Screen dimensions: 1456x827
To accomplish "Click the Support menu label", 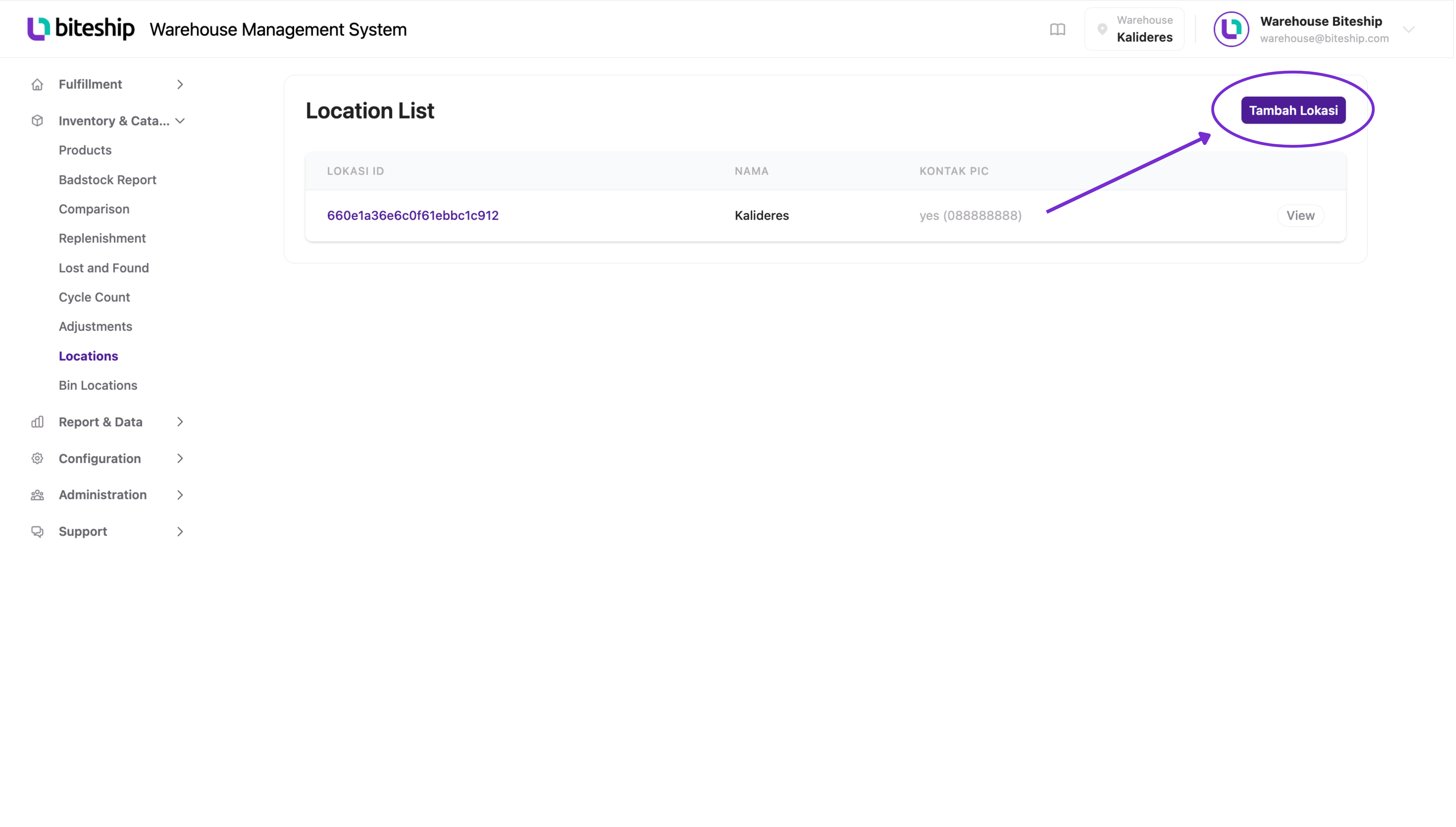I will click(x=83, y=532).
